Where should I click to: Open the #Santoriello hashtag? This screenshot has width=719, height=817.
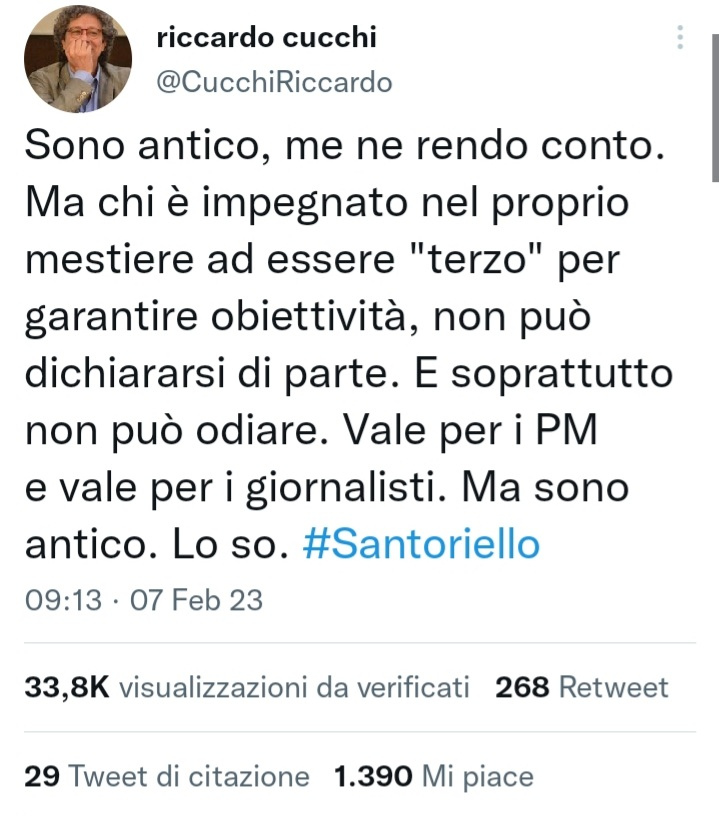click(x=421, y=544)
